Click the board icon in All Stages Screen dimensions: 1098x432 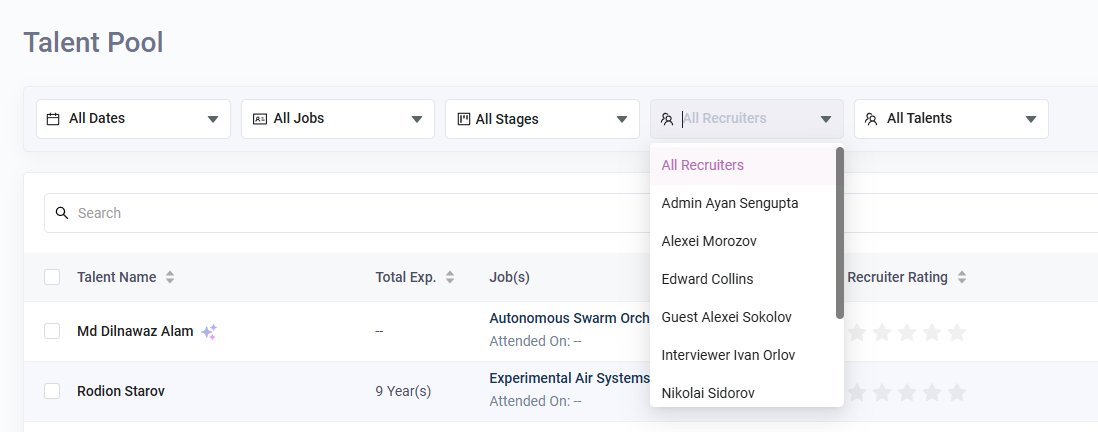point(464,119)
